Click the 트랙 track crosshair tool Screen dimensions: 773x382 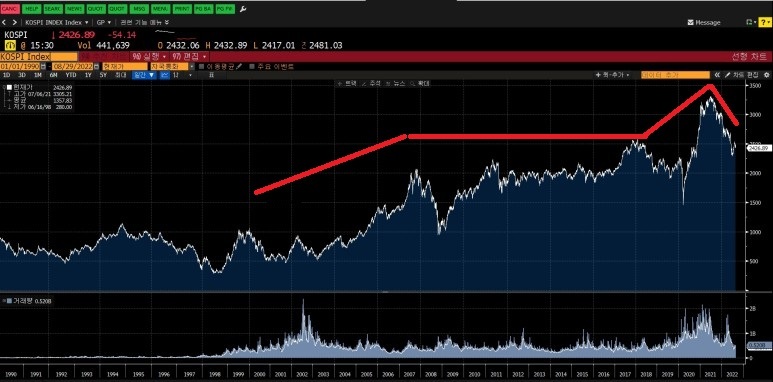[347, 83]
